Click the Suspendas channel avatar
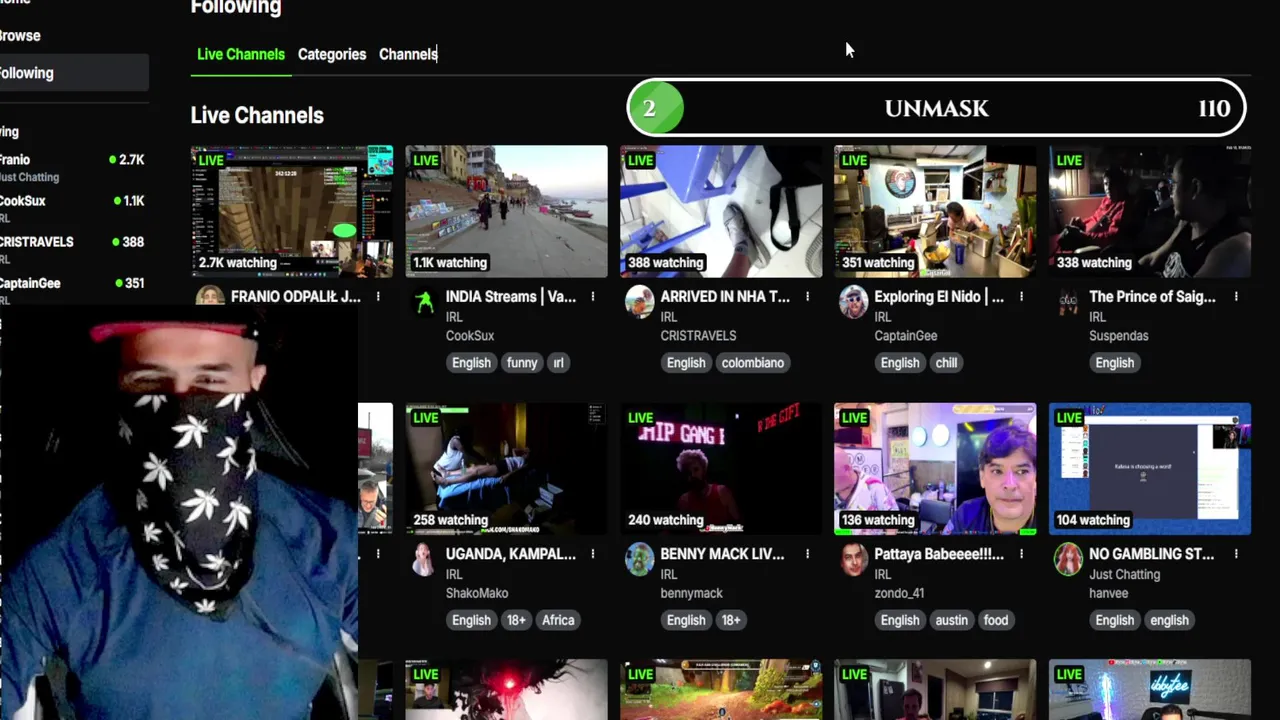The image size is (1280, 720). click(1068, 302)
